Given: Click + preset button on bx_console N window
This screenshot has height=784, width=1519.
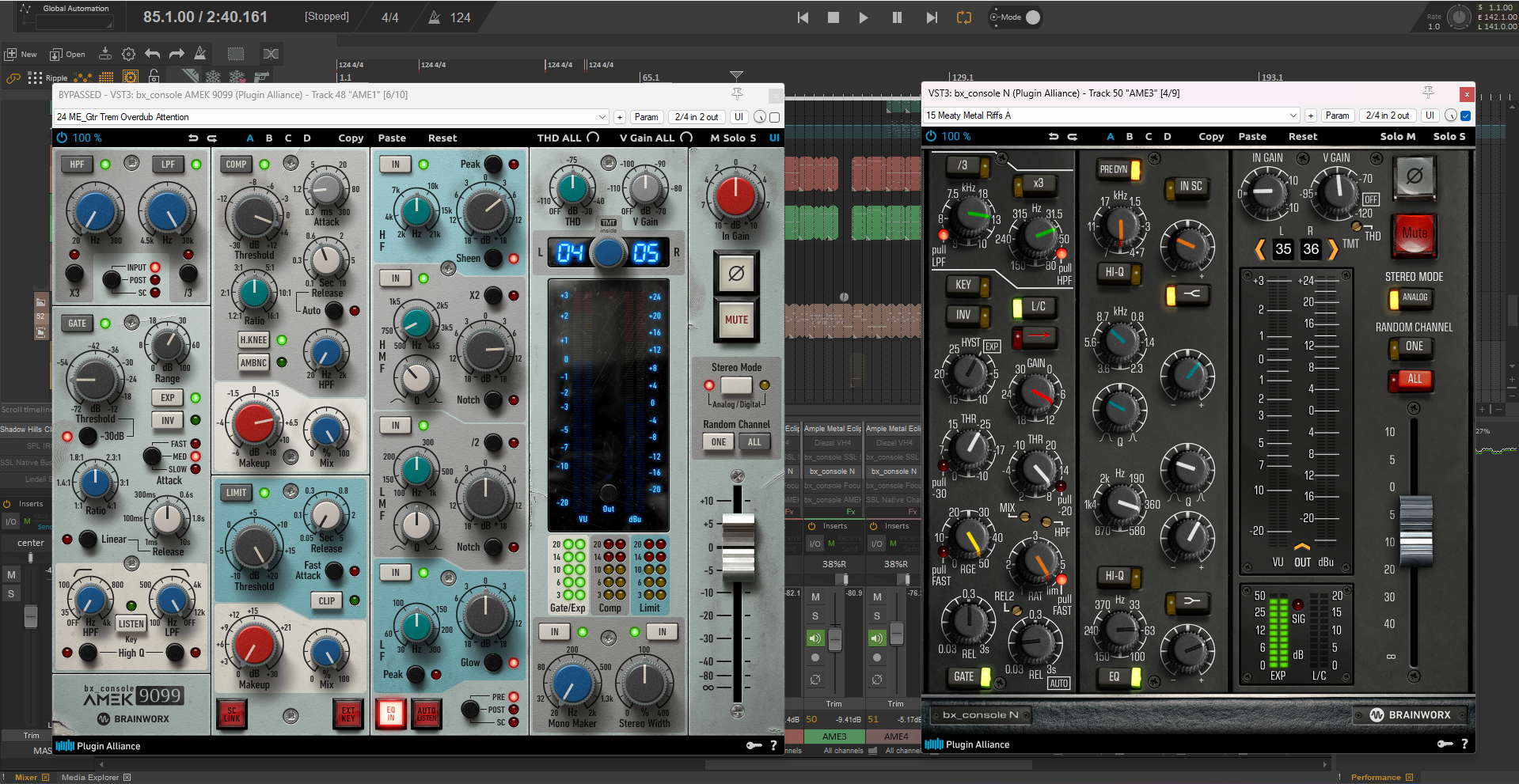Looking at the screenshot, I should tap(1310, 116).
